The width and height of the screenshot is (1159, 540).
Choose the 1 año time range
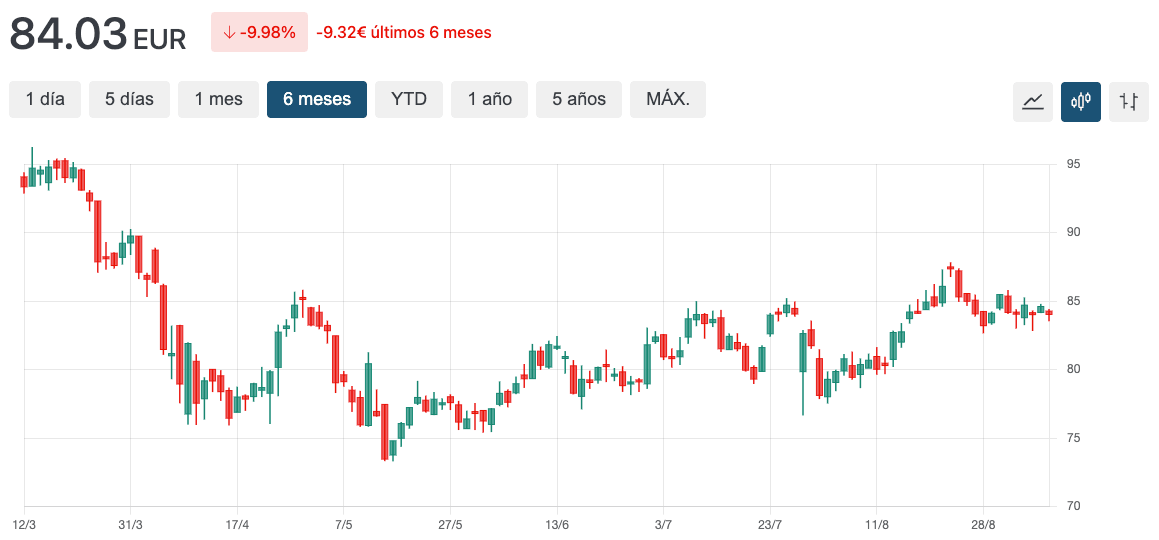click(489, 99)
